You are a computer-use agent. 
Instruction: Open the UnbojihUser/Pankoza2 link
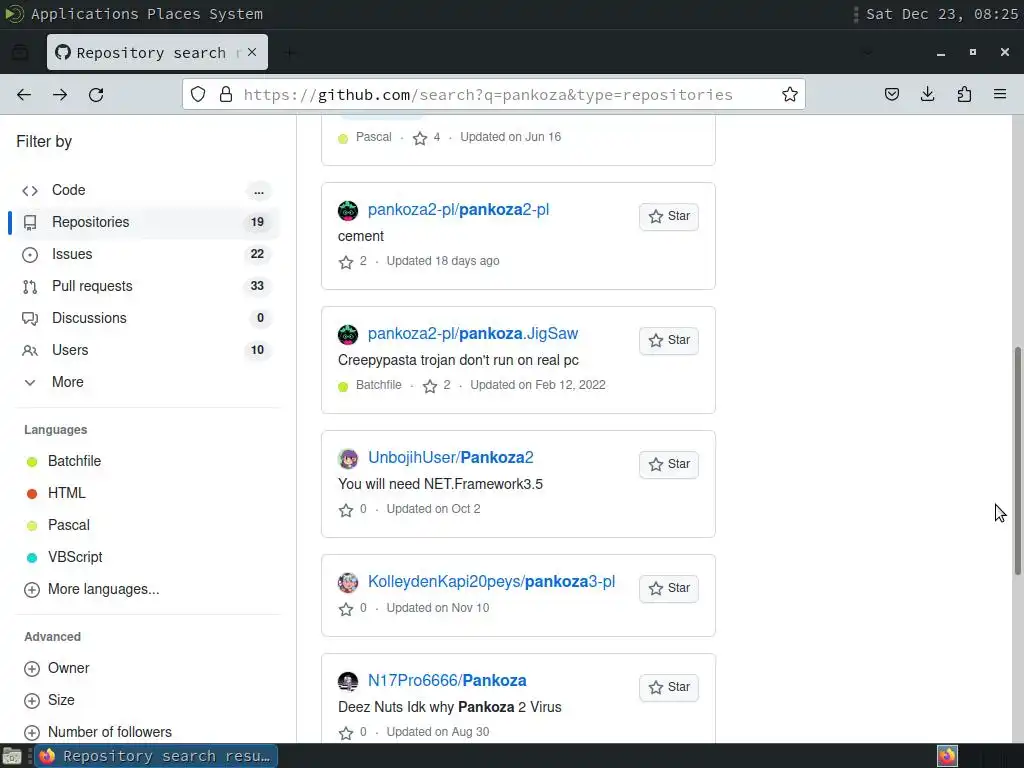click(x=451, y=458)
